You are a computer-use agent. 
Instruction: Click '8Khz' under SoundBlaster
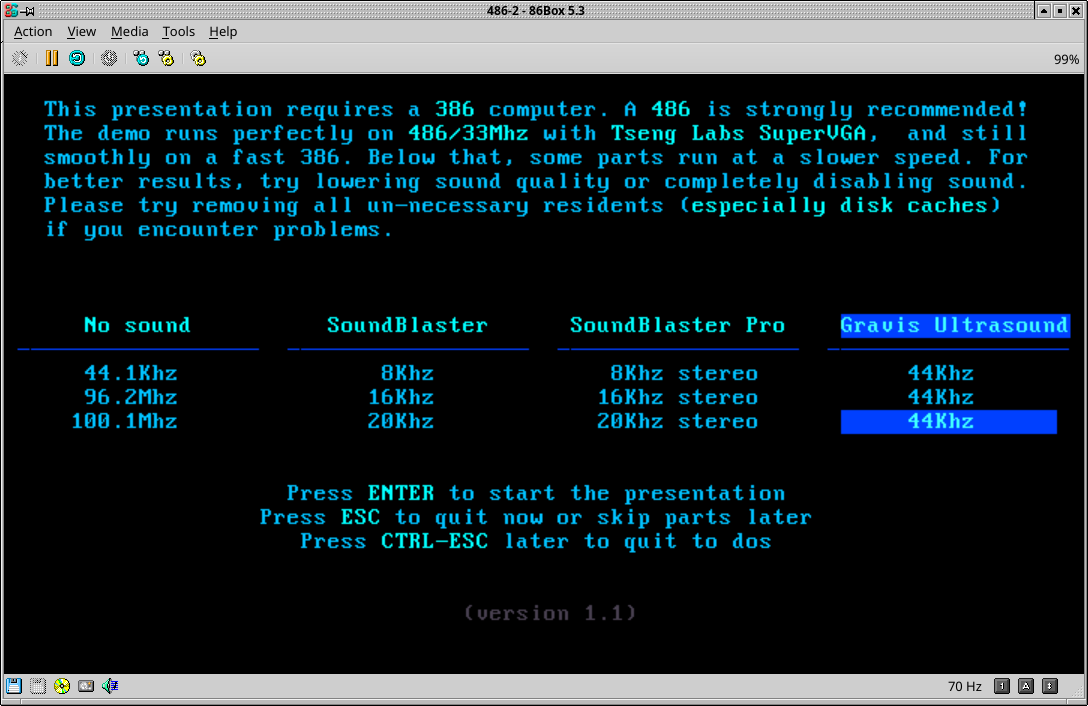point(407,373)
